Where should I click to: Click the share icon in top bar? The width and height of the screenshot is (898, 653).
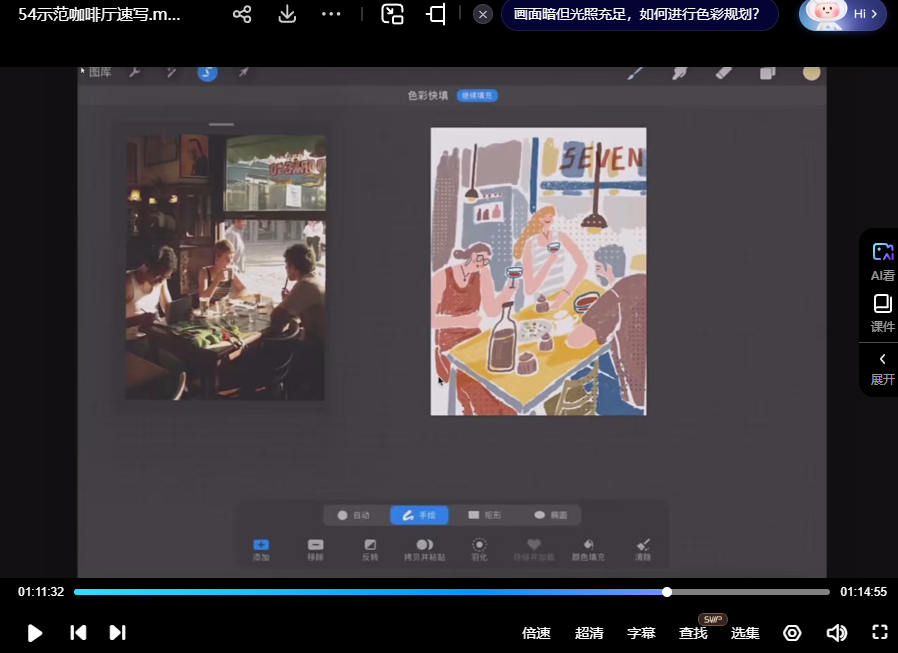(241, 15)
